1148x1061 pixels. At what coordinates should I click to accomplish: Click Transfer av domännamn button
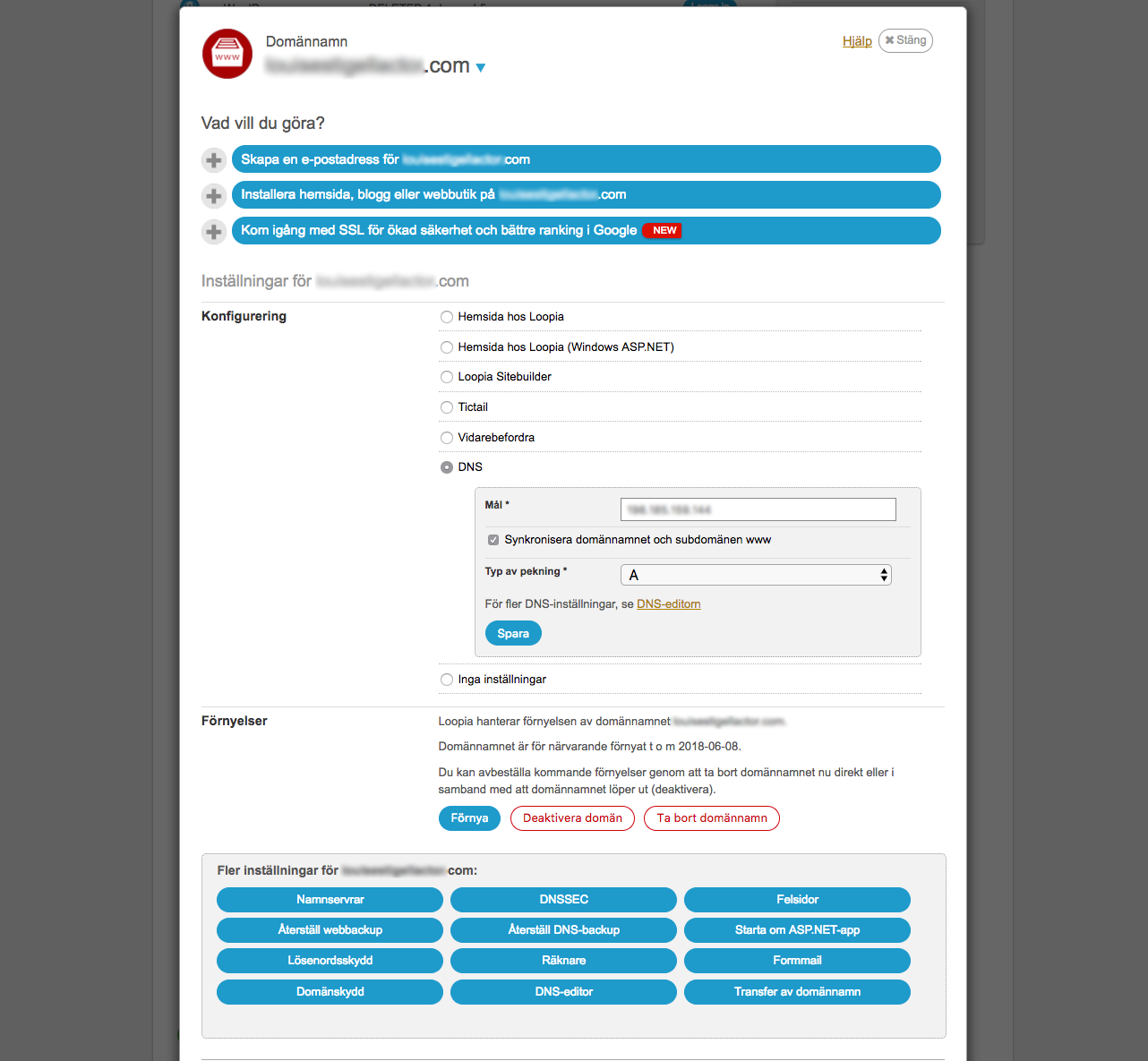(x=797, y=992)
